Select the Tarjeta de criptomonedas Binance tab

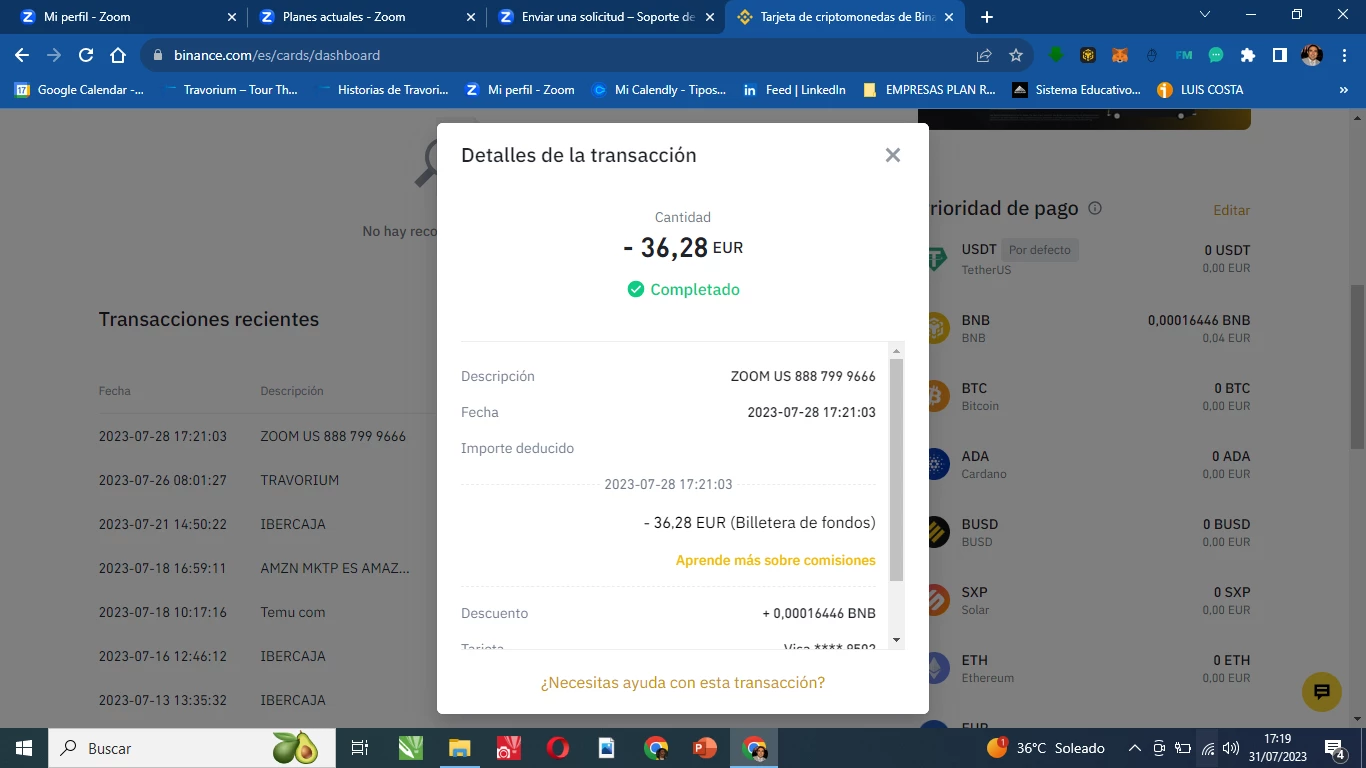click(x=846, y=17)
